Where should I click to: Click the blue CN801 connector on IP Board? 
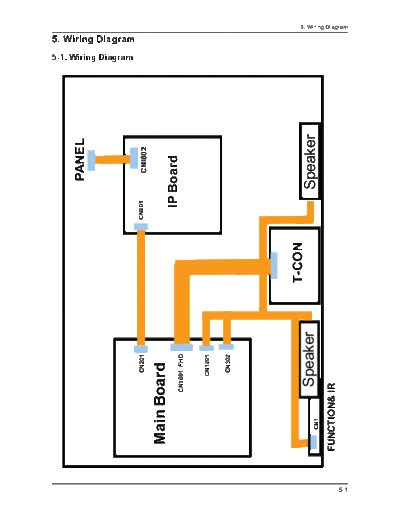click(x=141, y=227)
